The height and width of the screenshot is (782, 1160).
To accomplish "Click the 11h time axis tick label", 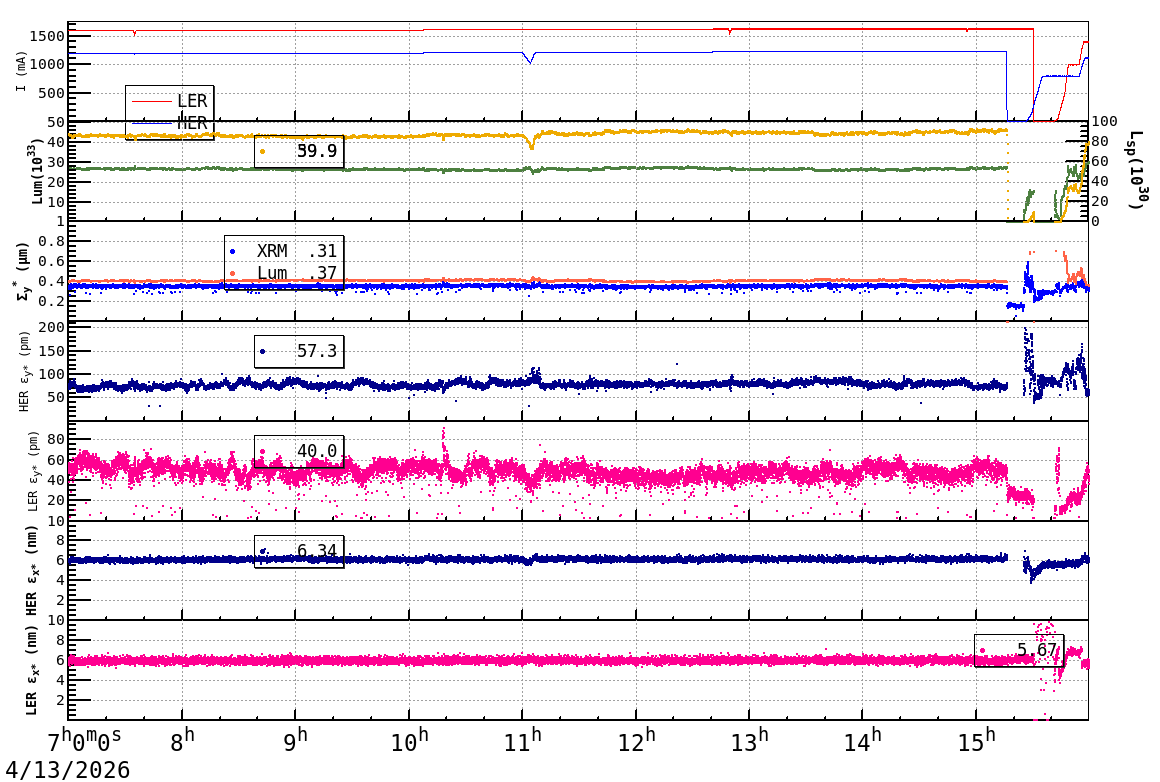I will click(523, 742).
